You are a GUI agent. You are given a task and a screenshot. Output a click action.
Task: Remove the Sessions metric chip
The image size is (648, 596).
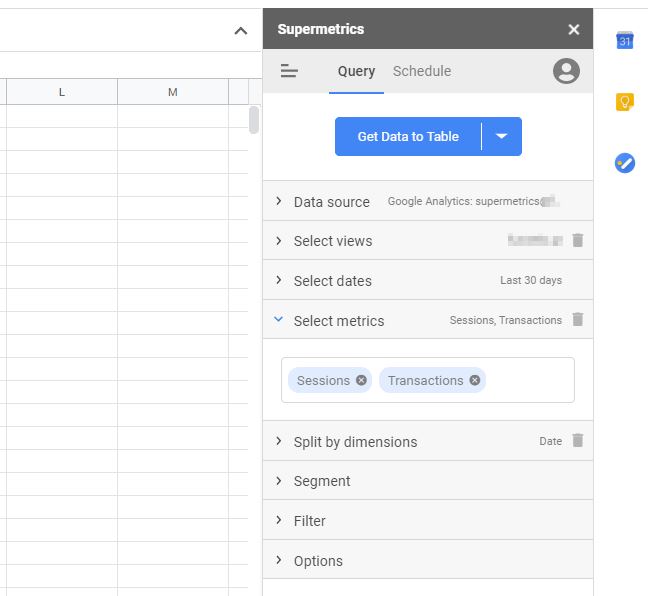point(361,380)
